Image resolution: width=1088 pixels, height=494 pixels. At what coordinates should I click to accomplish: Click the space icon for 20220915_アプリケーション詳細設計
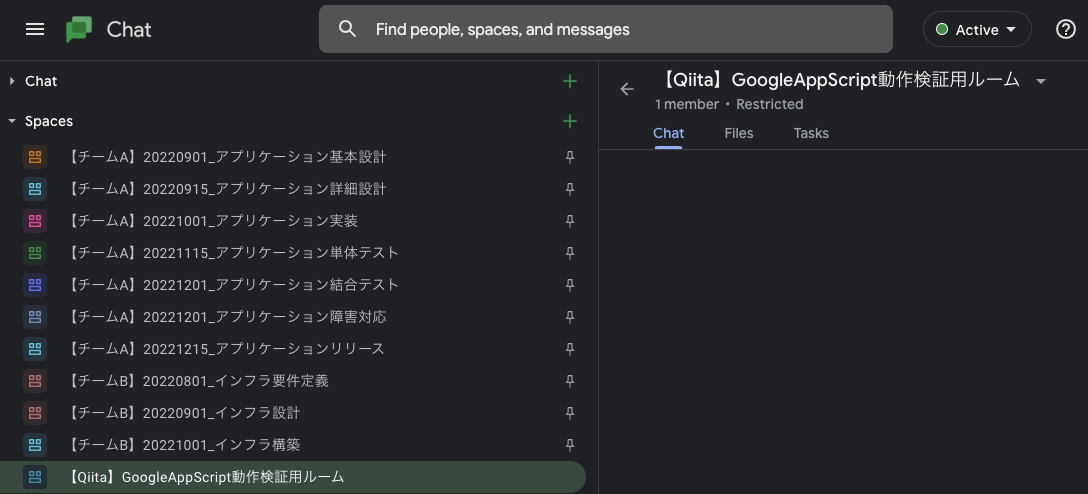tap(35, 189)
